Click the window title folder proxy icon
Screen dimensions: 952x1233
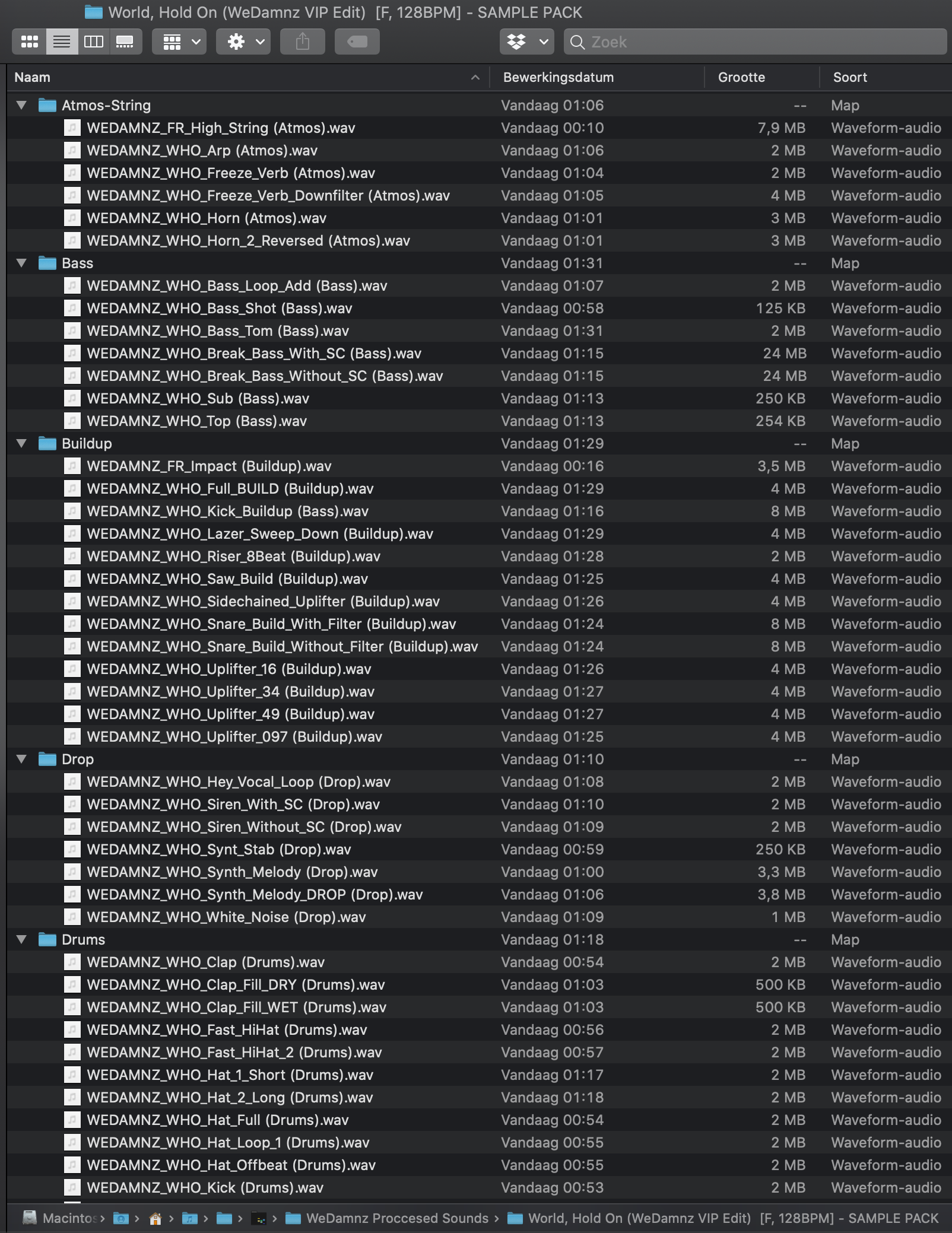[x=94, y=12]
